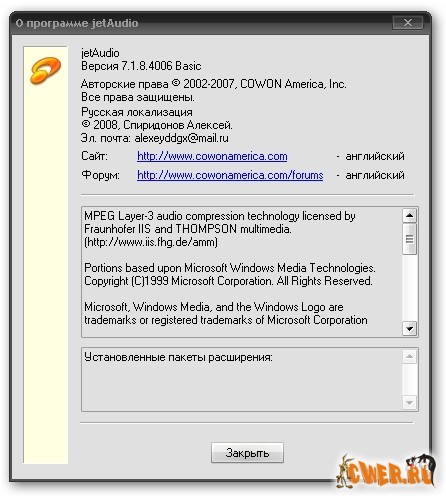Click the Установленные пакеты расширения list box
The width and height of the screenshot is (446, 496).
[242, 380]
